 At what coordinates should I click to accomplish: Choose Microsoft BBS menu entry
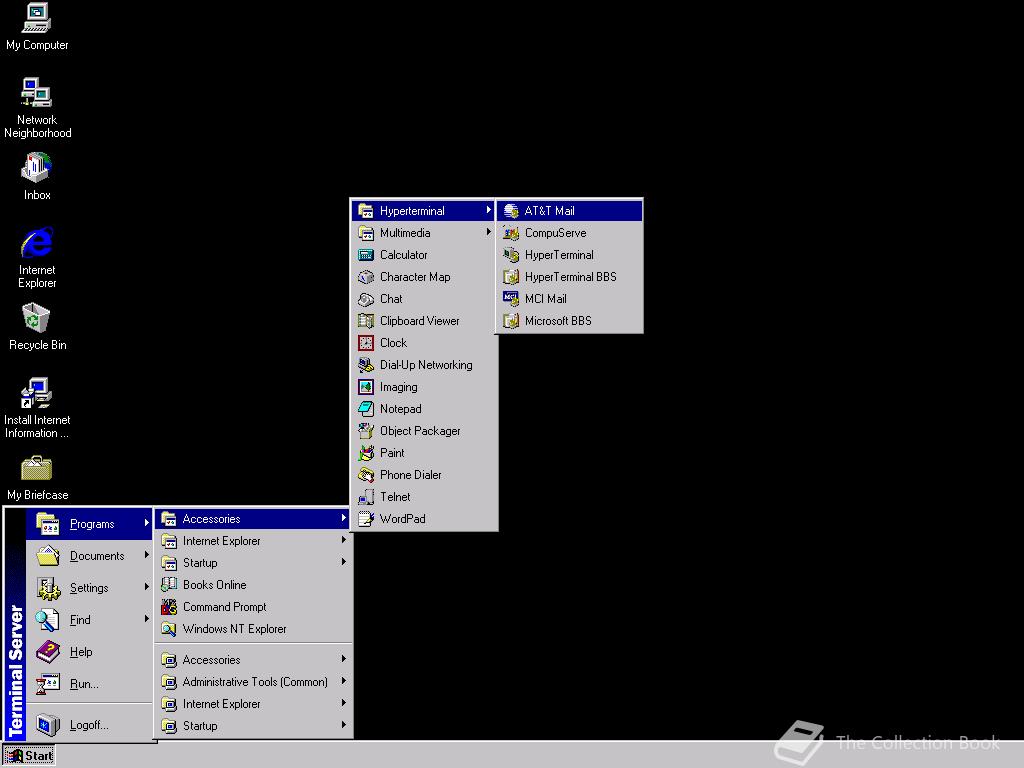pos(569,321)
